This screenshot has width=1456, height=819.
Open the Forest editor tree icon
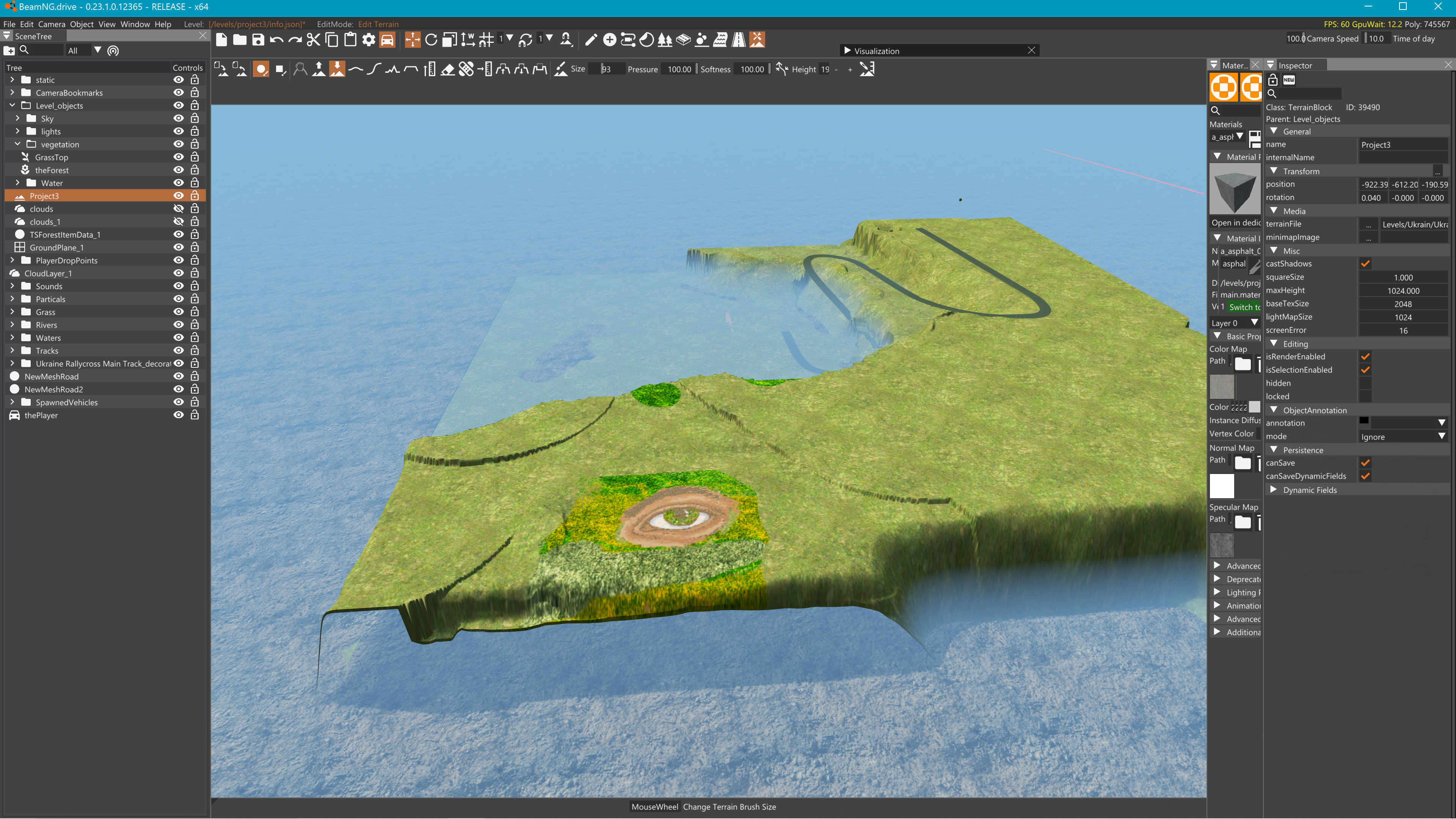coord(665,39)
